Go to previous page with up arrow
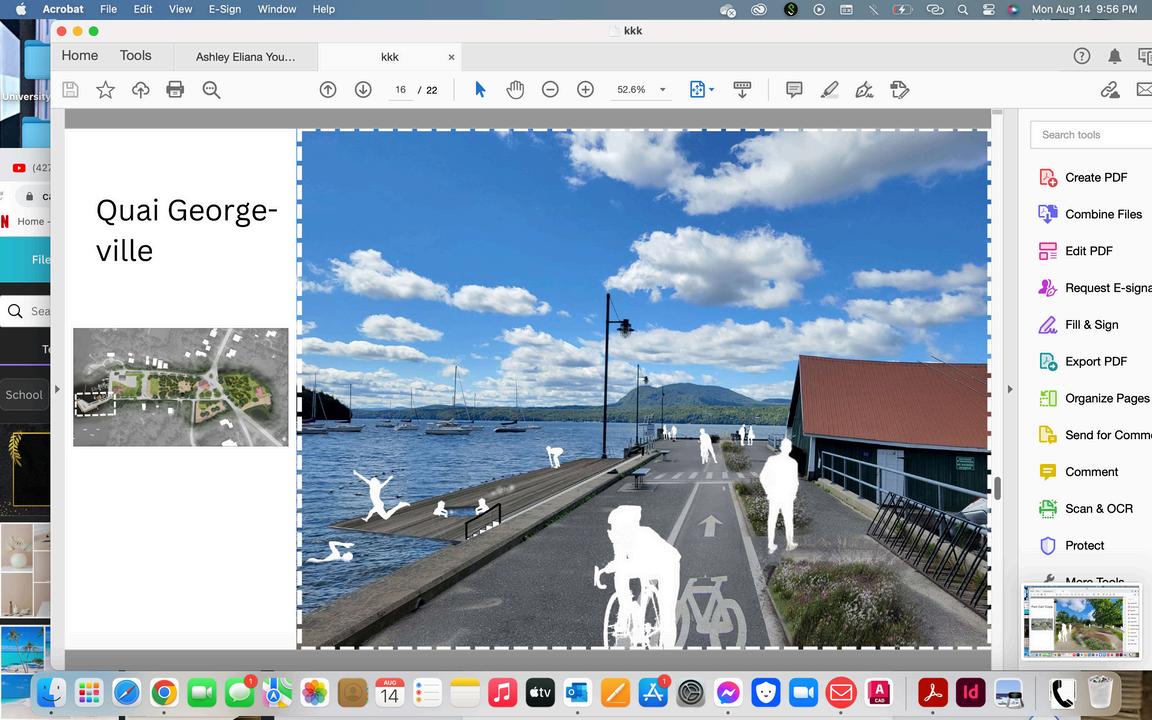Viewport: 1152px width, 720px height. point(328,90)
